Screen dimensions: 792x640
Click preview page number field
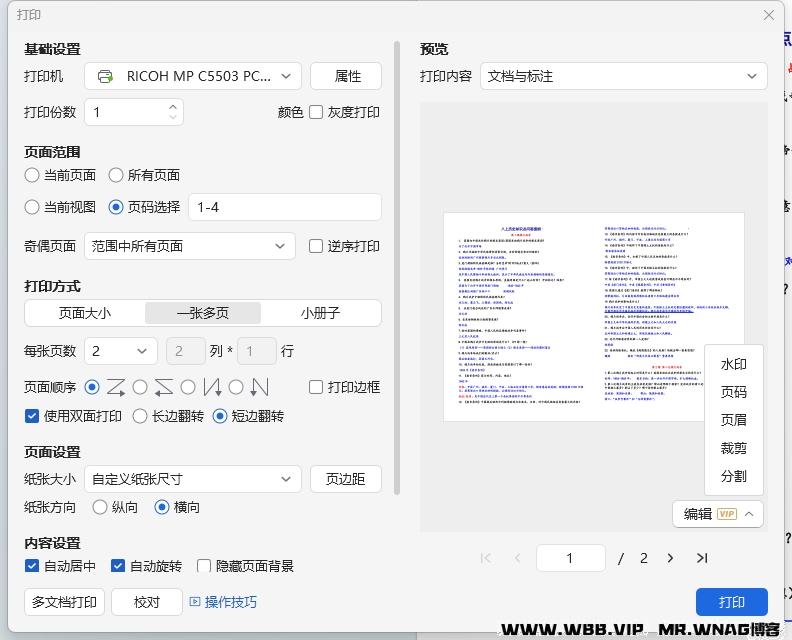click(571, 558)
